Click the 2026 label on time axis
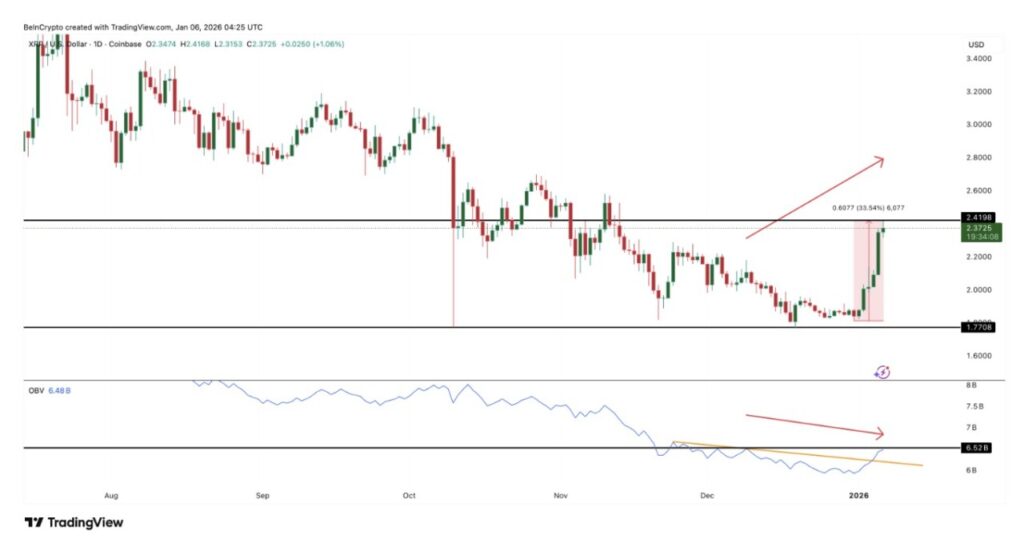 [858, 494]
